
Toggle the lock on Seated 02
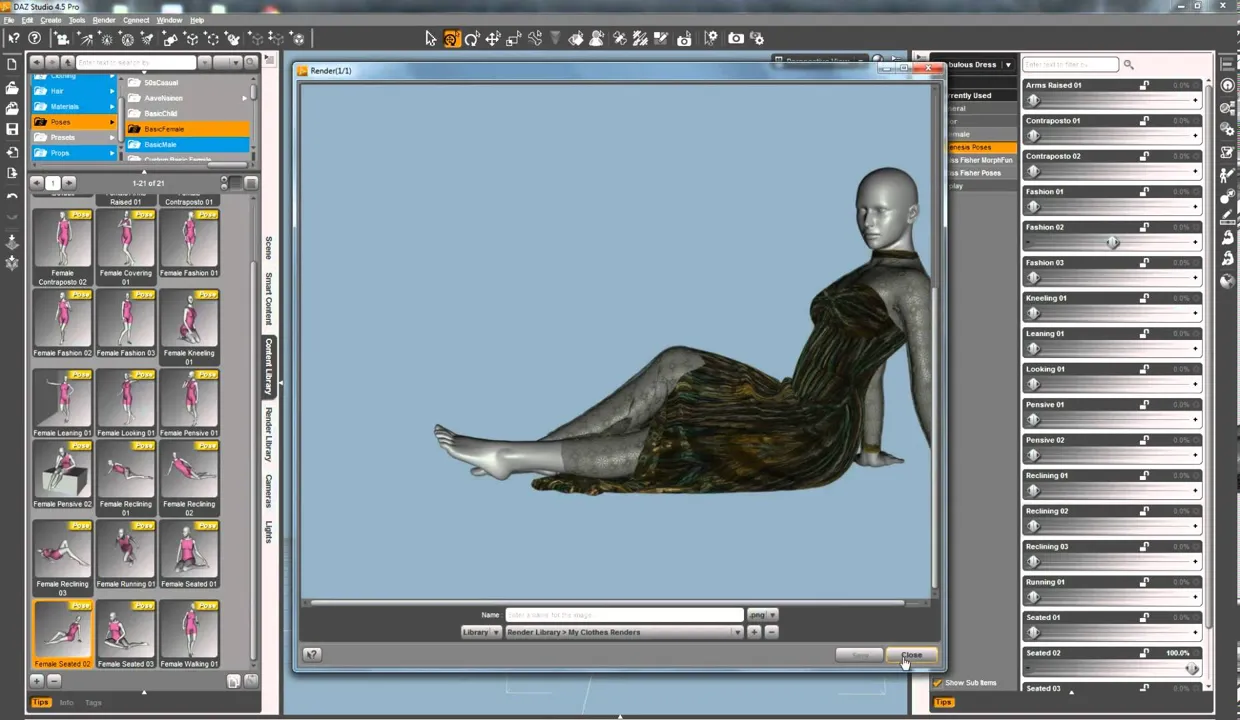[1144, 653]
